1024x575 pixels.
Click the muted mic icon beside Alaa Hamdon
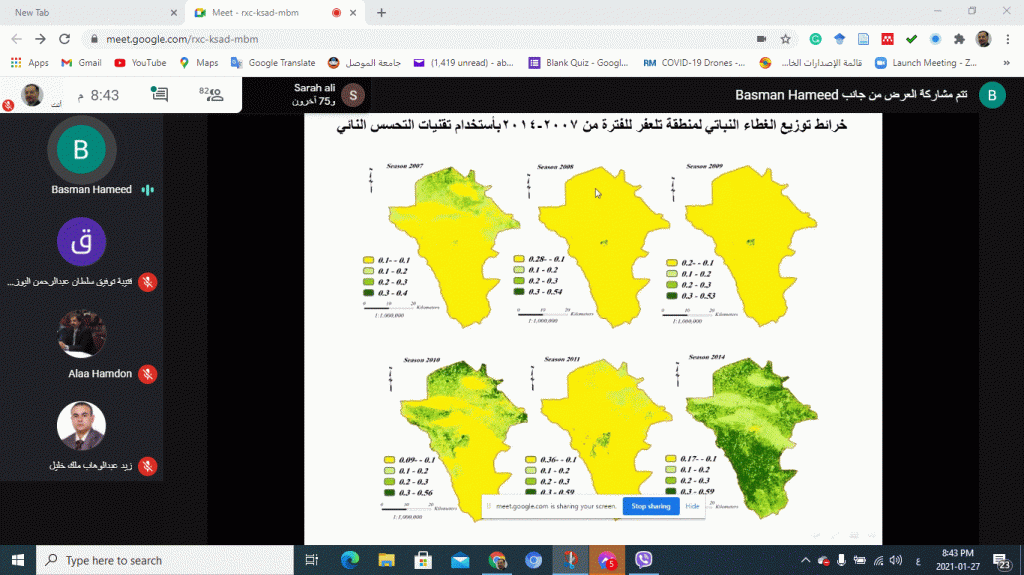(x=147, y=374)
